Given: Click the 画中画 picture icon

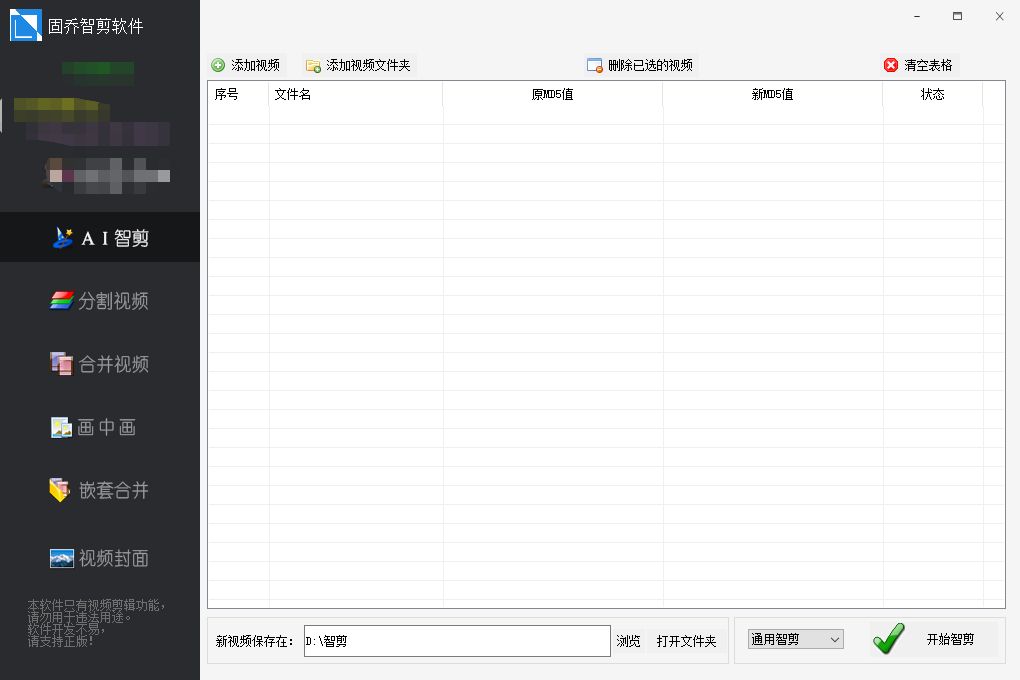Looking at the screenshot, I should 61,427.
